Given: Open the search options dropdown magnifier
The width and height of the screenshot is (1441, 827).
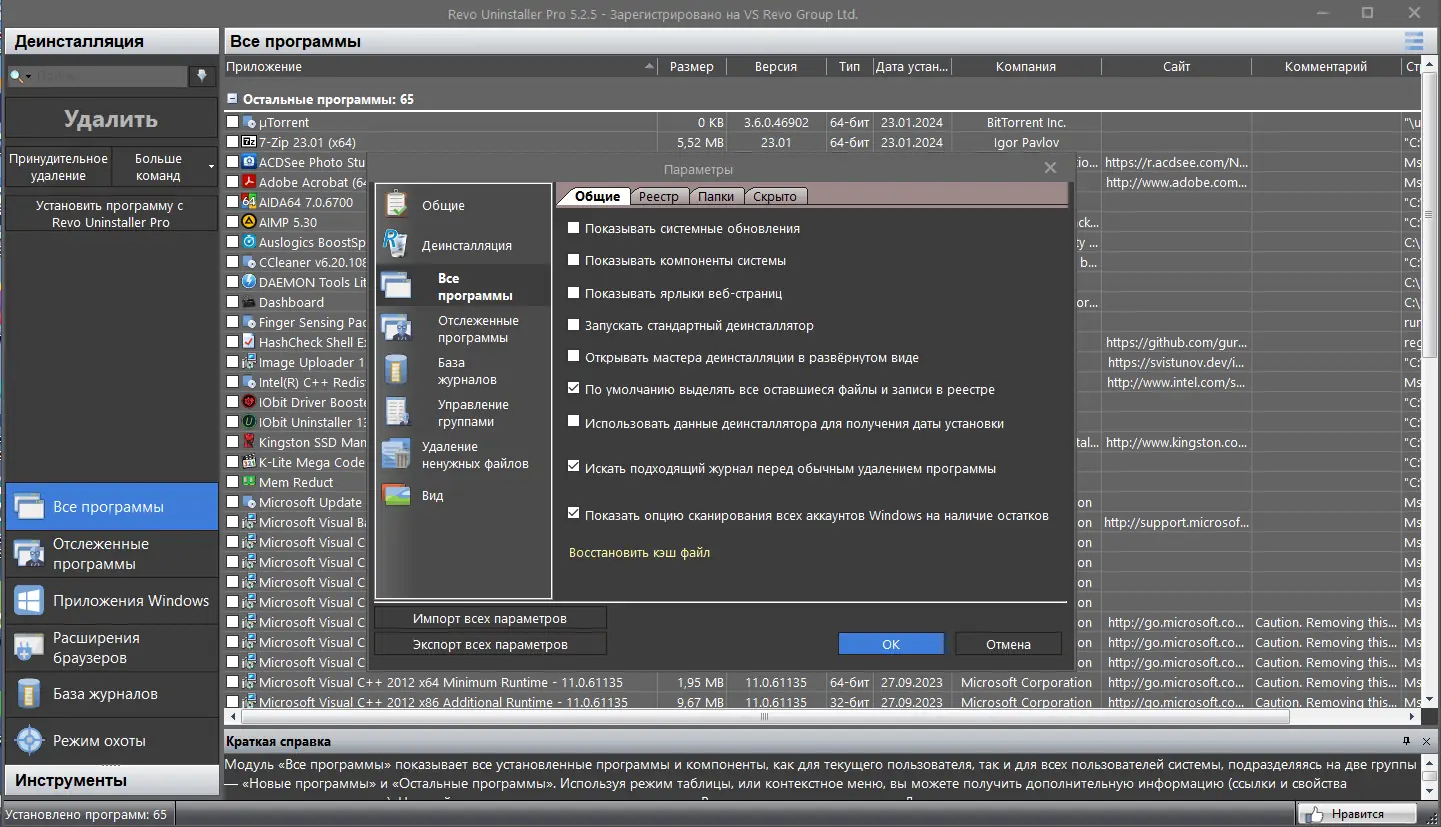Looking at the screenshot, I should tap(20, 76).
